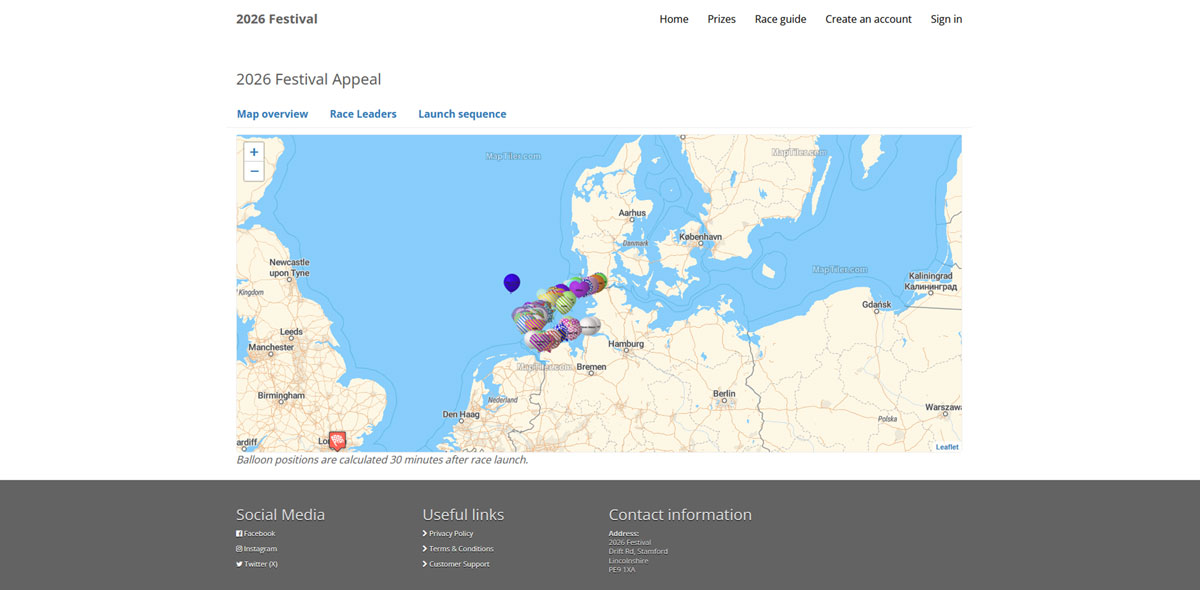1200x590 pixels.
Task: Zoom in on the map
Action: [254, 152]
